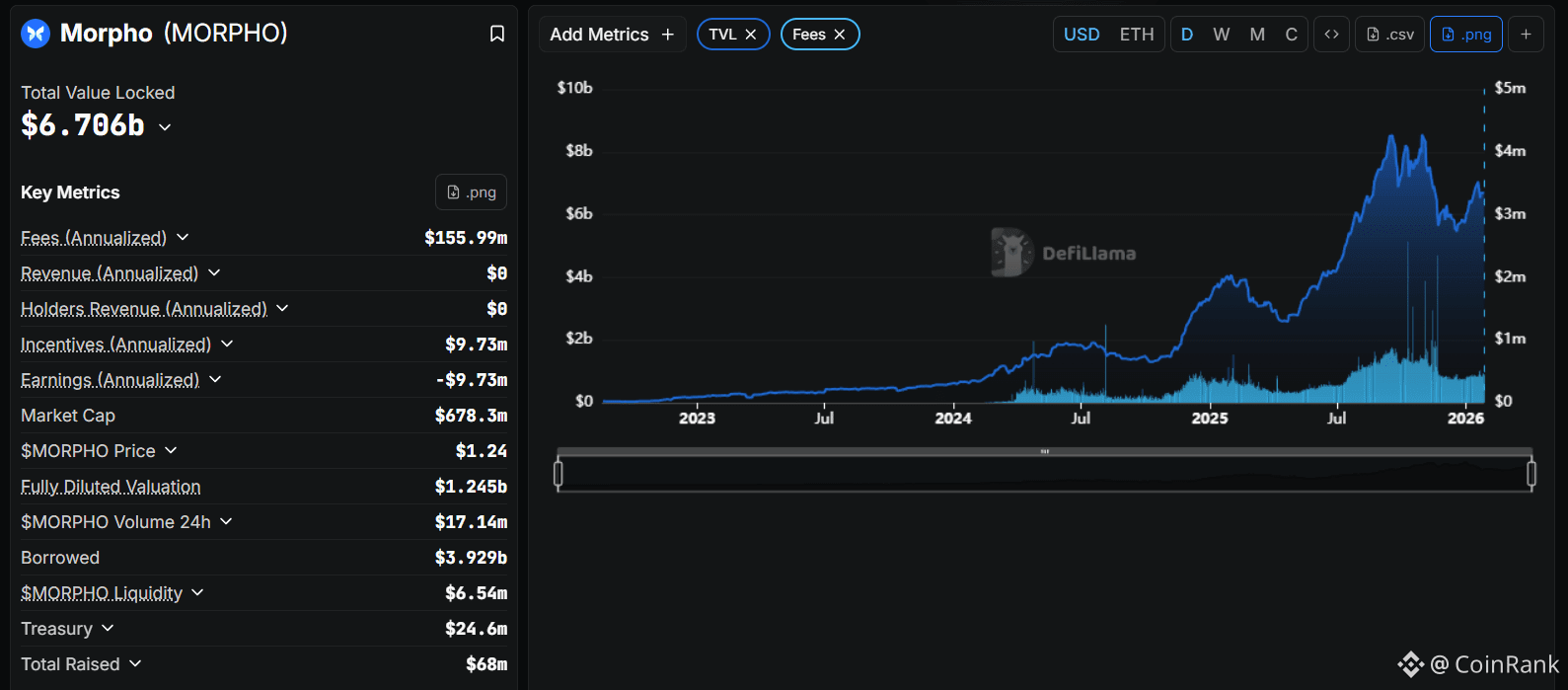Switch chart denomination to ETH
This screenshot has height=690, width=1568.
[1136, 35]
